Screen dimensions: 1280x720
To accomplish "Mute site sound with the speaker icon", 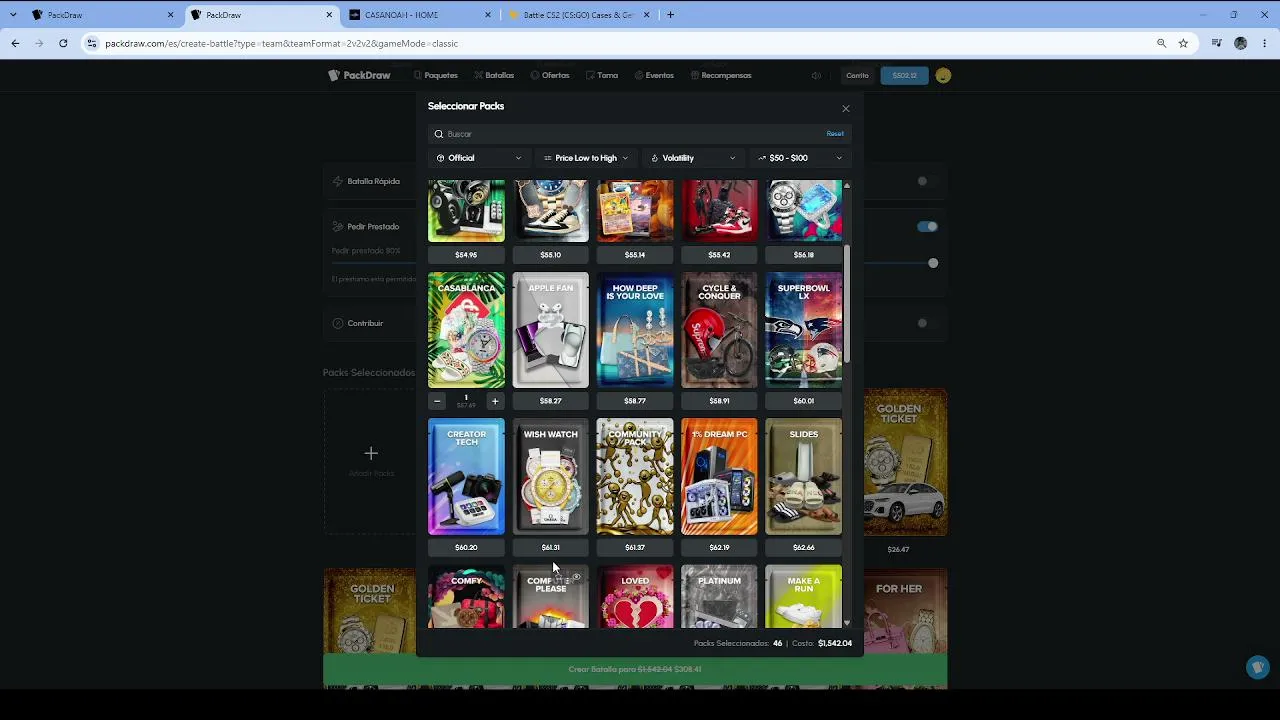I will pyautogui.click(x=816, y=75).
